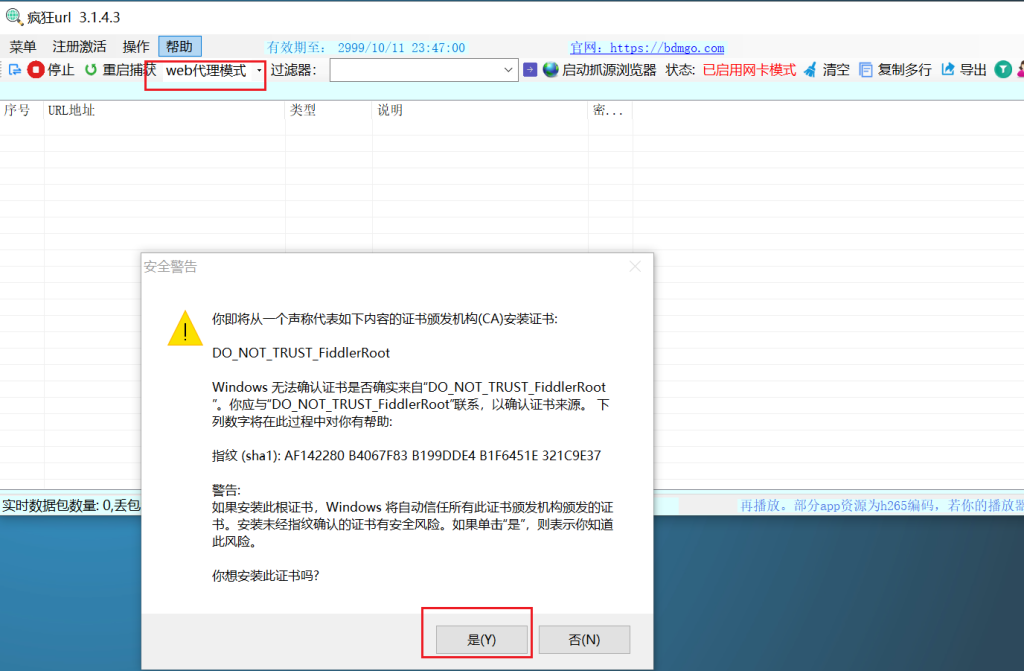The image size is (1024, 671).
Task: Expand the web代理模式 mode dropdown
Action: pyautogui.click(x=259, y=71)
